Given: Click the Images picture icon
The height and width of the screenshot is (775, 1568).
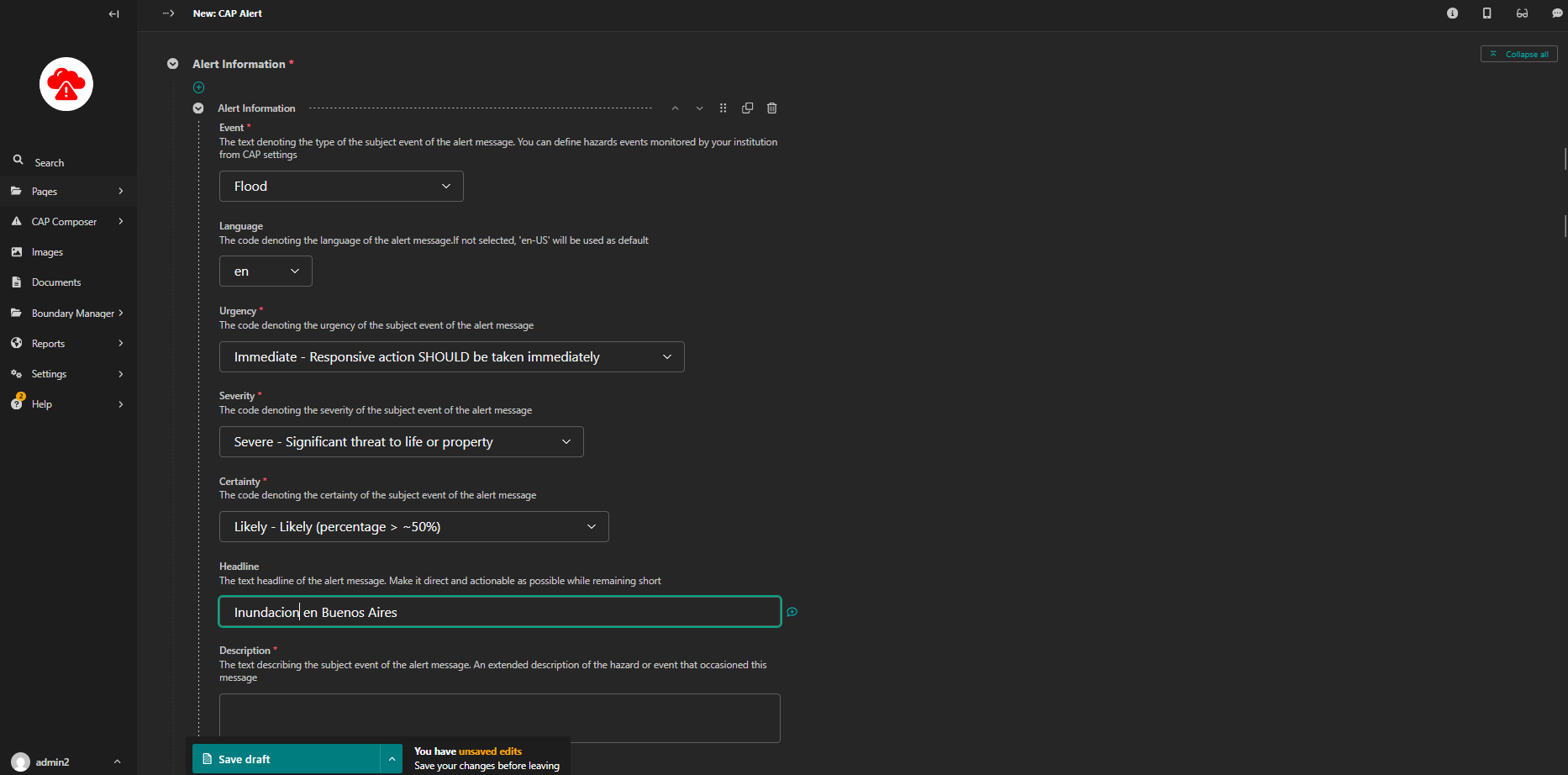Looking at the screenshot, I should 16,251.
